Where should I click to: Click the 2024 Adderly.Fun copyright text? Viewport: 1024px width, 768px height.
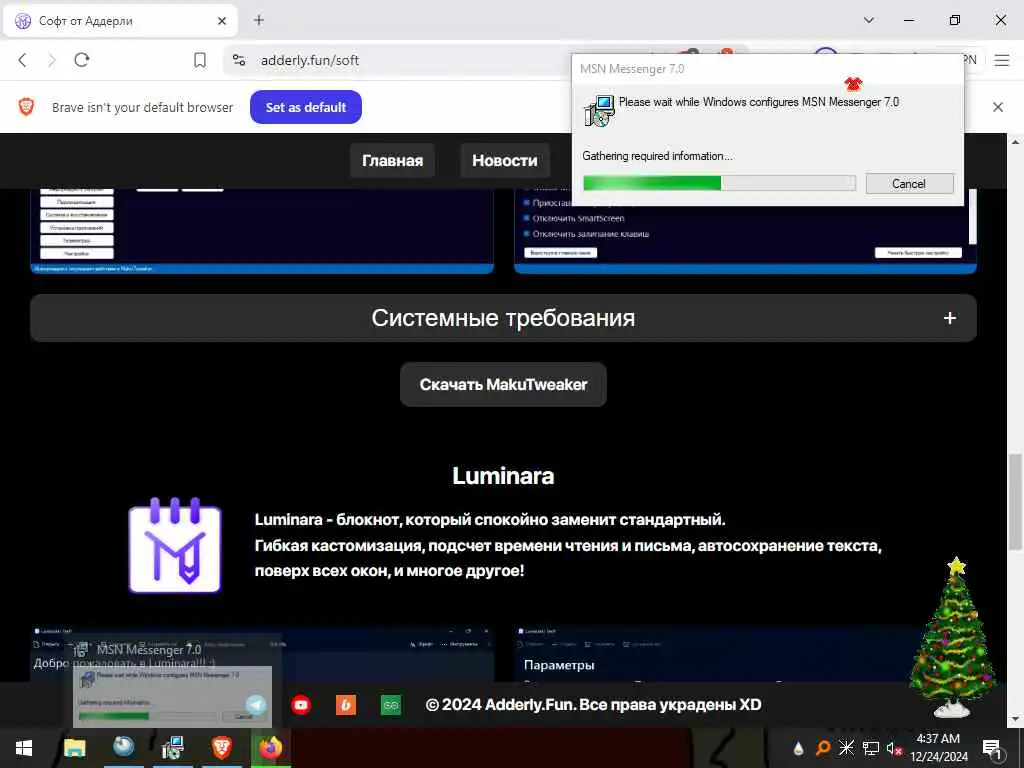click(x=593, y=705)
